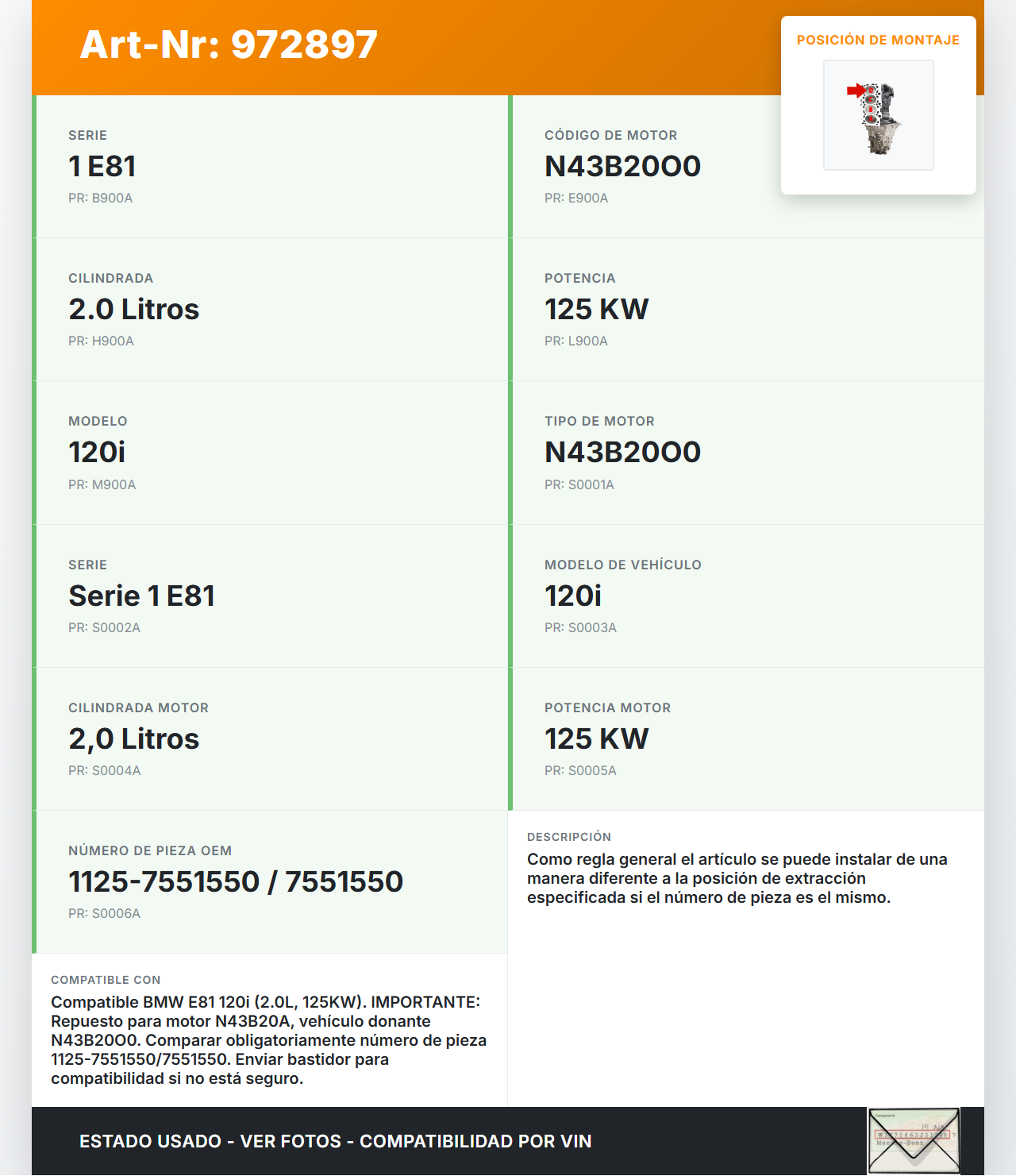
Task: Click the MODELO DE VEHÍCULO 120i value
Action: click(x=572, y=596)
